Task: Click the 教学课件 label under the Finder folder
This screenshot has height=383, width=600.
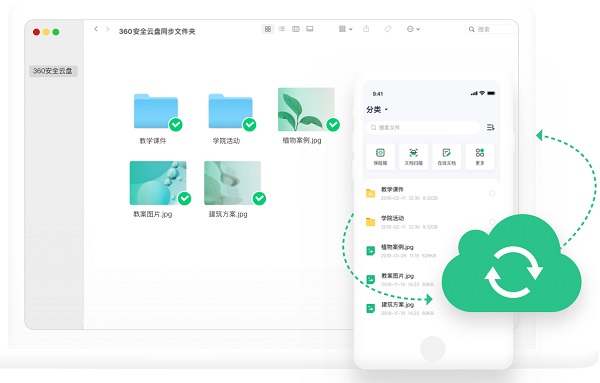Action: pos(153,141)
